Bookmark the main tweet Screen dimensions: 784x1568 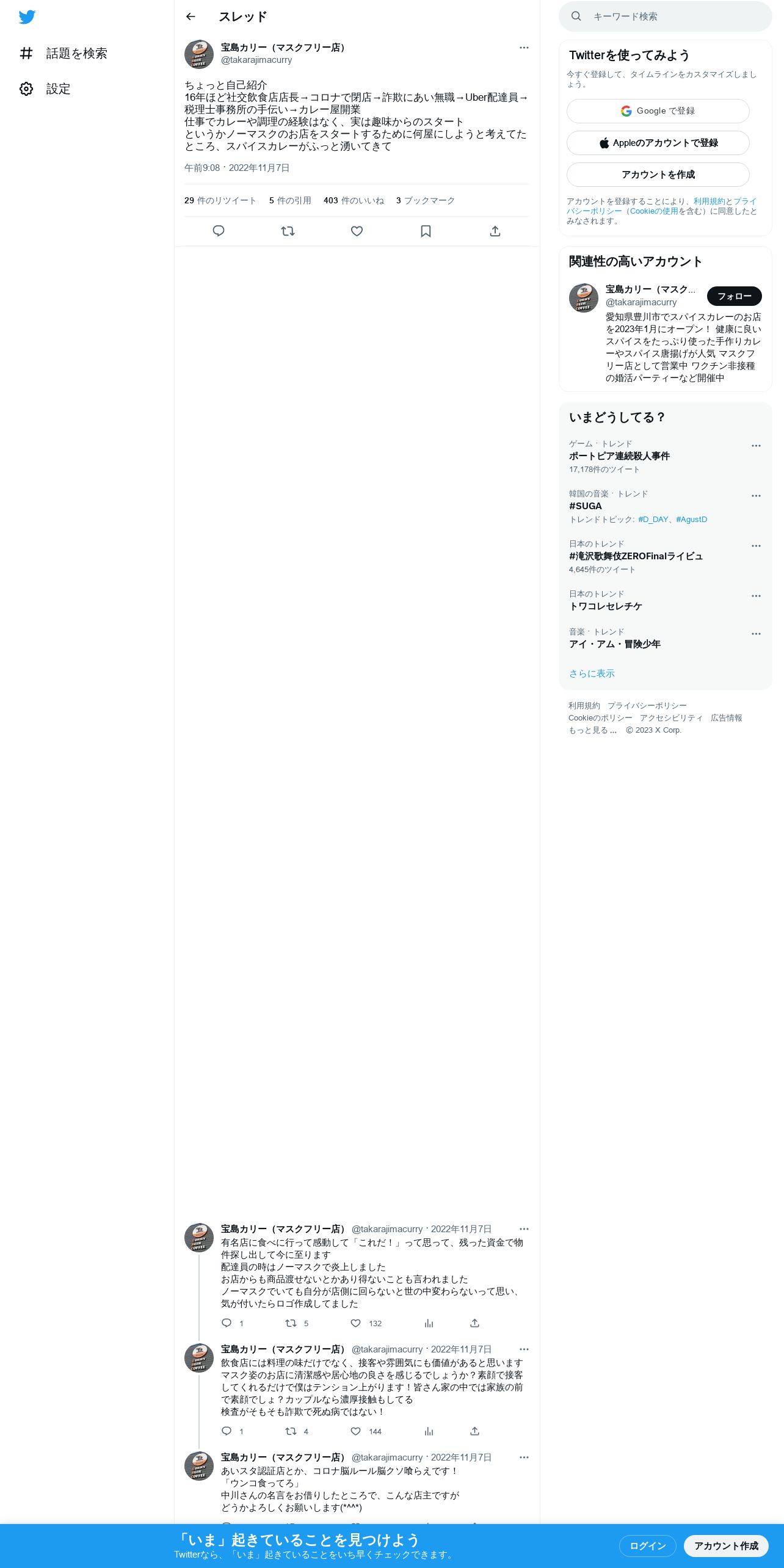(426, 231)
